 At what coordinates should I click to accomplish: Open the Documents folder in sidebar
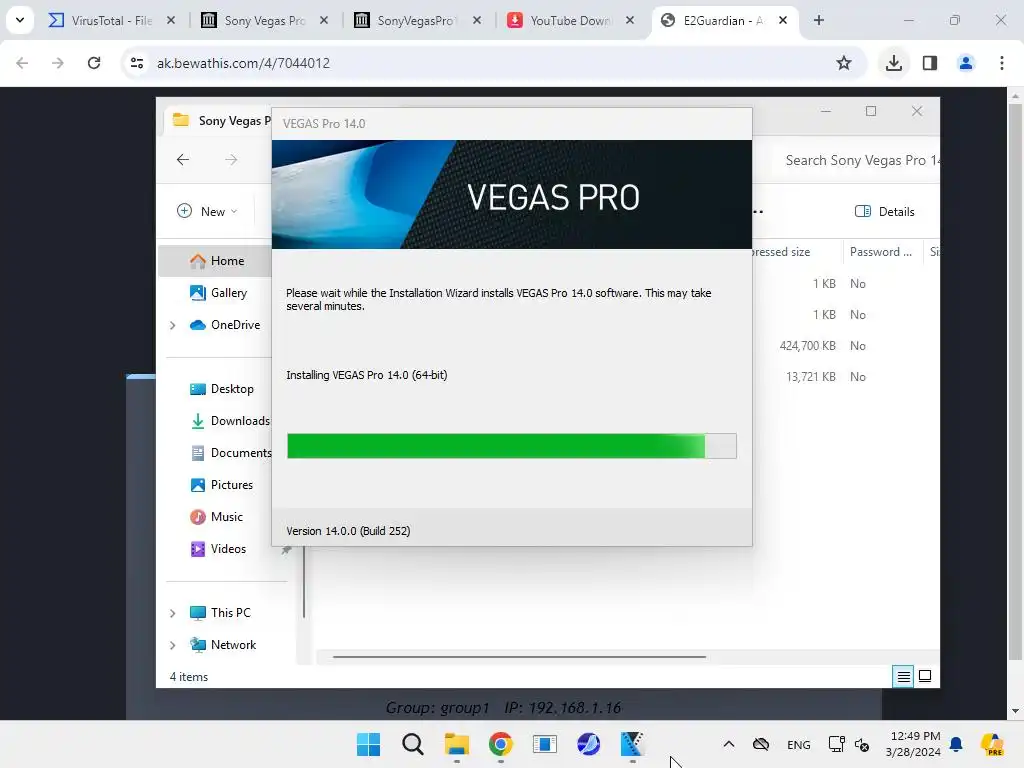point(230,453)
